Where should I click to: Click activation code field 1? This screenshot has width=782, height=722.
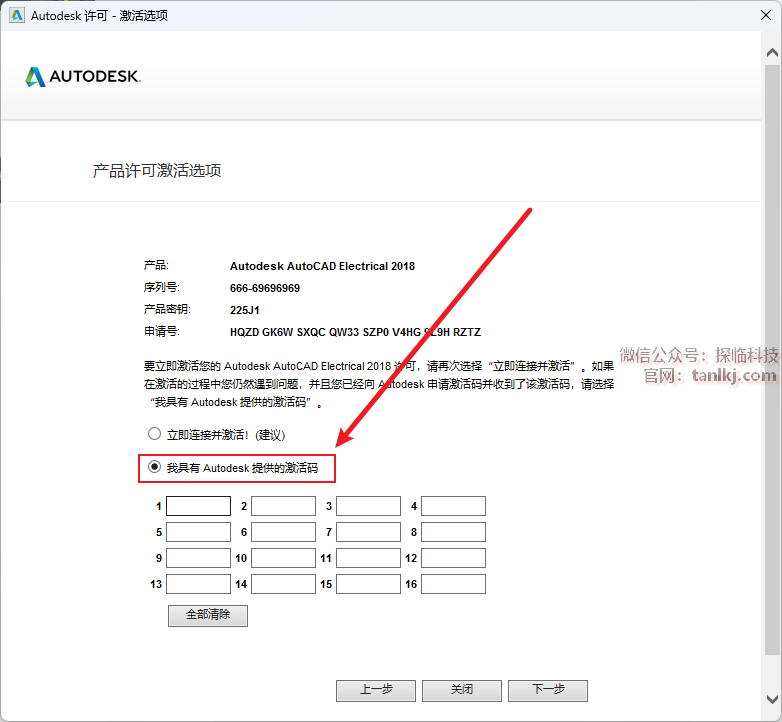pos(198,506)
